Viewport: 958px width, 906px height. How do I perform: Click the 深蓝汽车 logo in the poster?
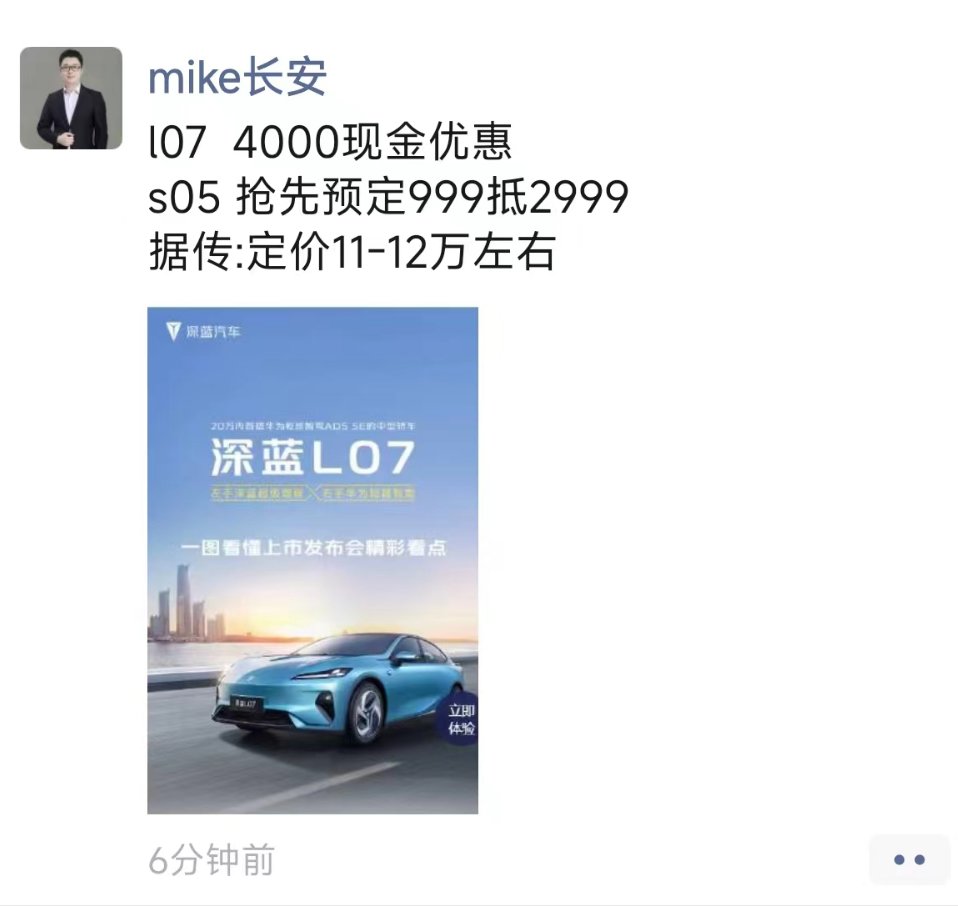click(203, 332)
